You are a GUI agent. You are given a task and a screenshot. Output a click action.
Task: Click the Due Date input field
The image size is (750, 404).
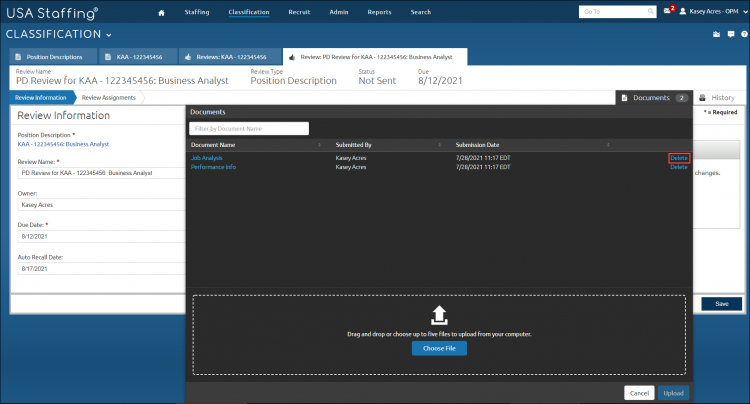(x=101, y=236)
